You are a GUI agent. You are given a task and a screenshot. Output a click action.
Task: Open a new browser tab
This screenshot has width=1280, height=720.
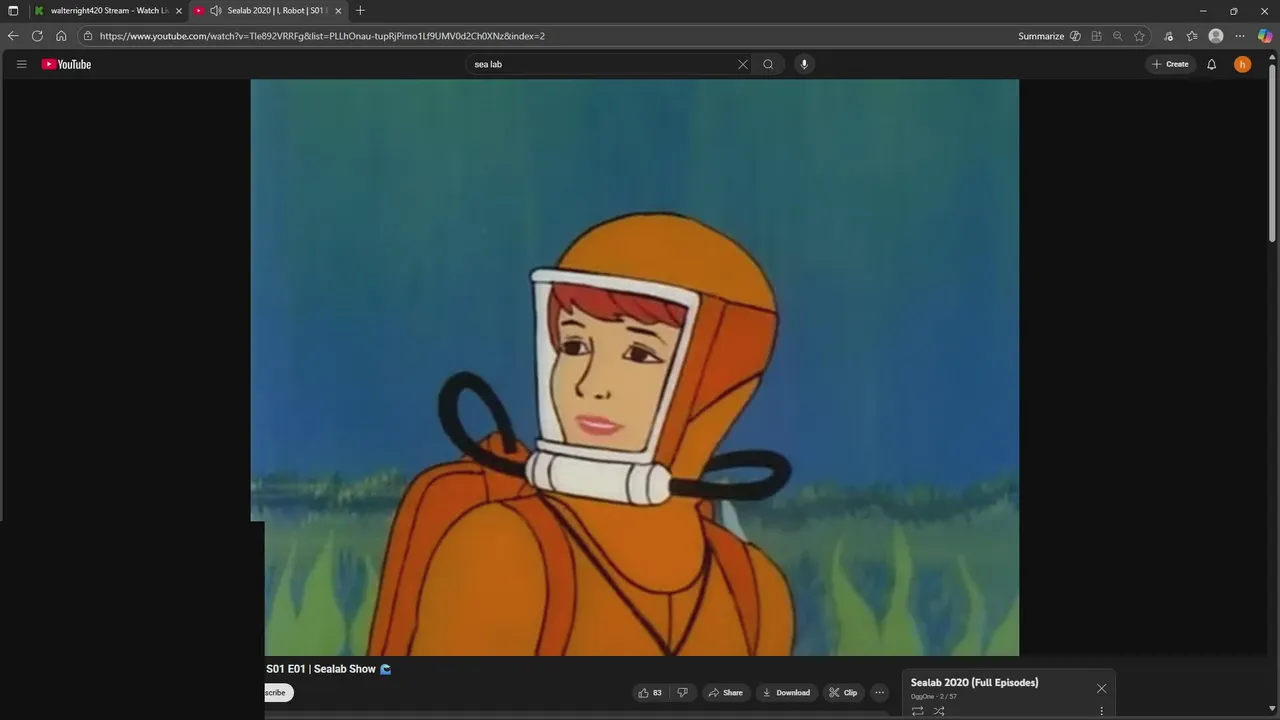click(360, 10)
